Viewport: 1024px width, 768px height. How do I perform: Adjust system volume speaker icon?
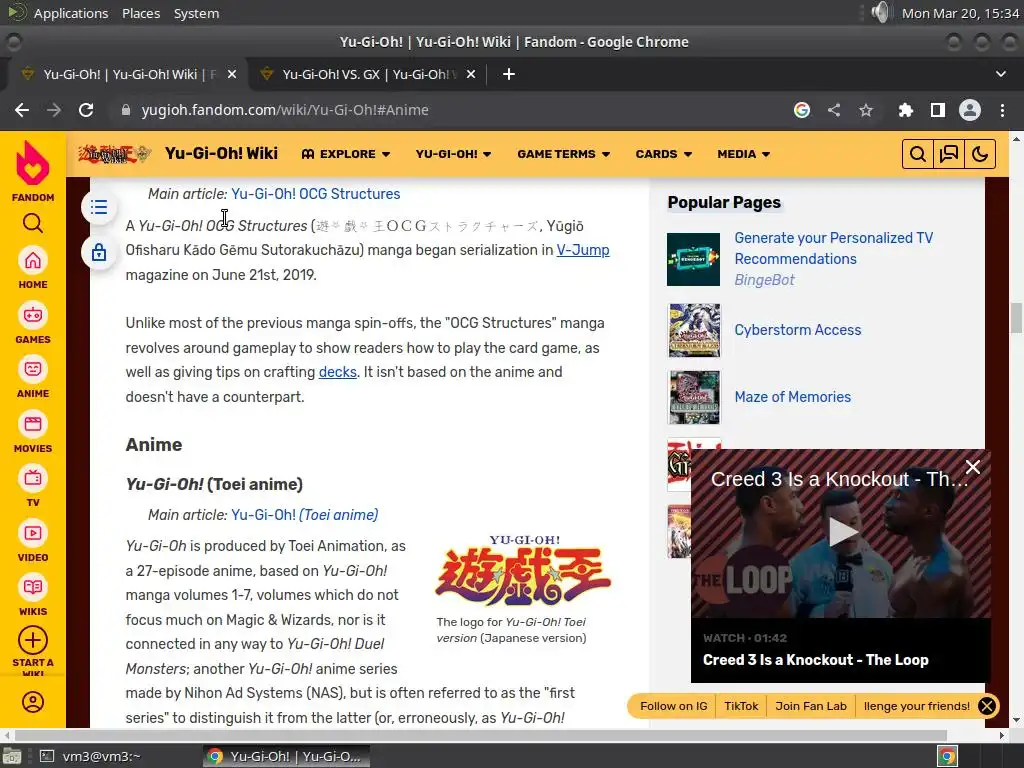[880, 12]
